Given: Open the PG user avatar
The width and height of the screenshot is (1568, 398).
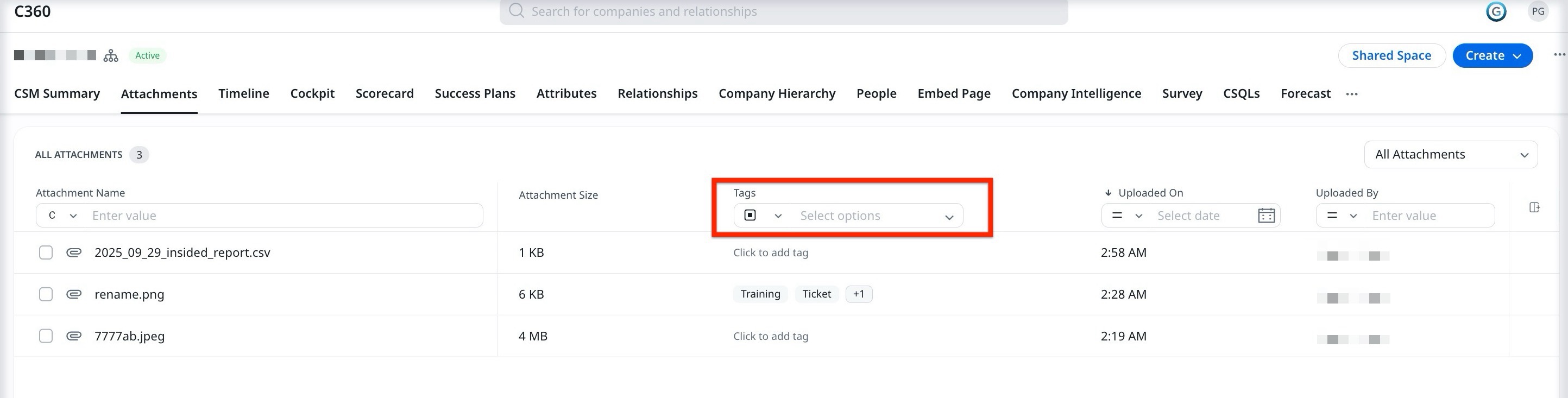Looking at the screenshot, I should click(1538, 11).
